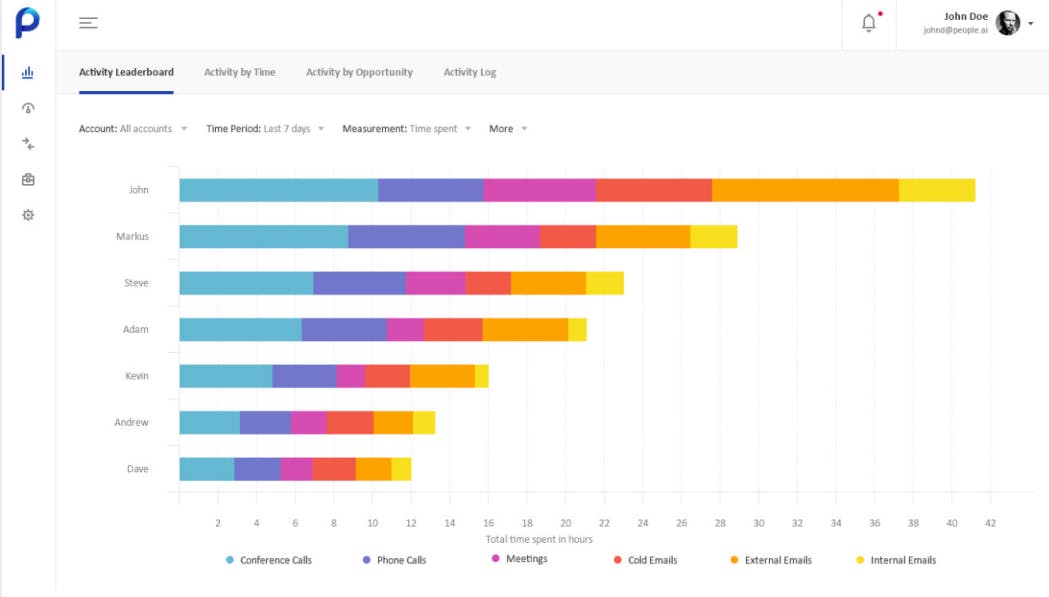Screen dimensions: 1049x597
Task: Click the opposing arrows sidebar icon
Action: (28, 144)
